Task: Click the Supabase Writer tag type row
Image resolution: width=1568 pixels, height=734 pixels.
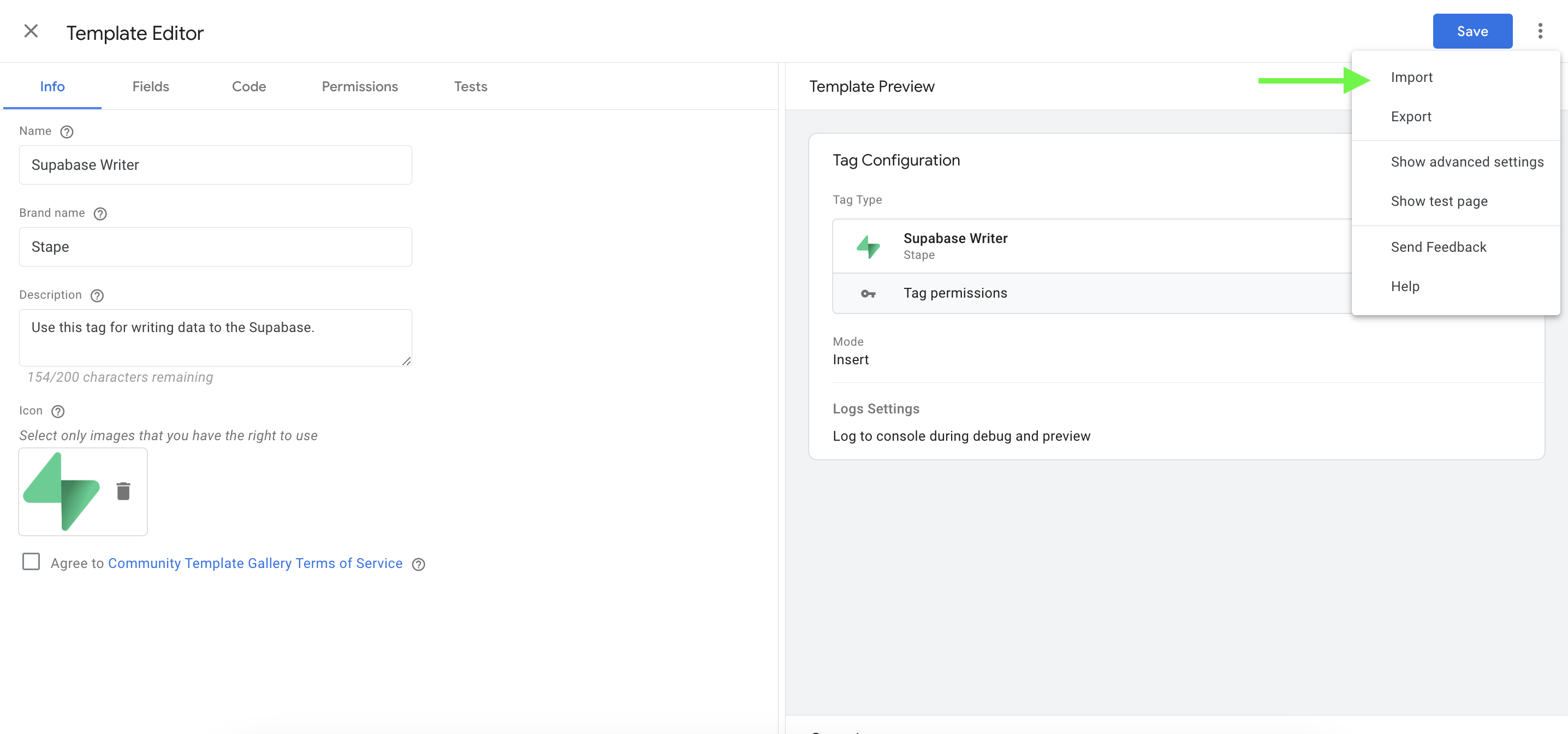Action: [x=1091, y=246]
